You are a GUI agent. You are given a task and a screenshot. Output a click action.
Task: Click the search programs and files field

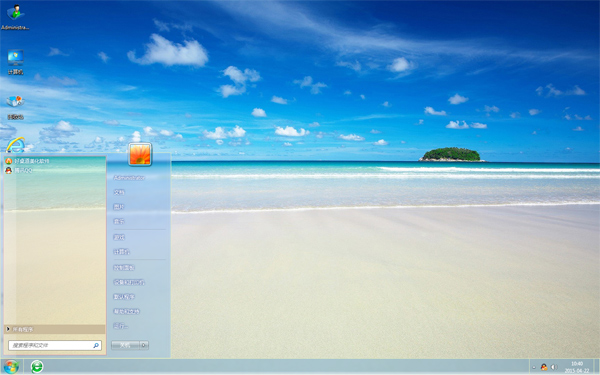(x=55, y=345)
